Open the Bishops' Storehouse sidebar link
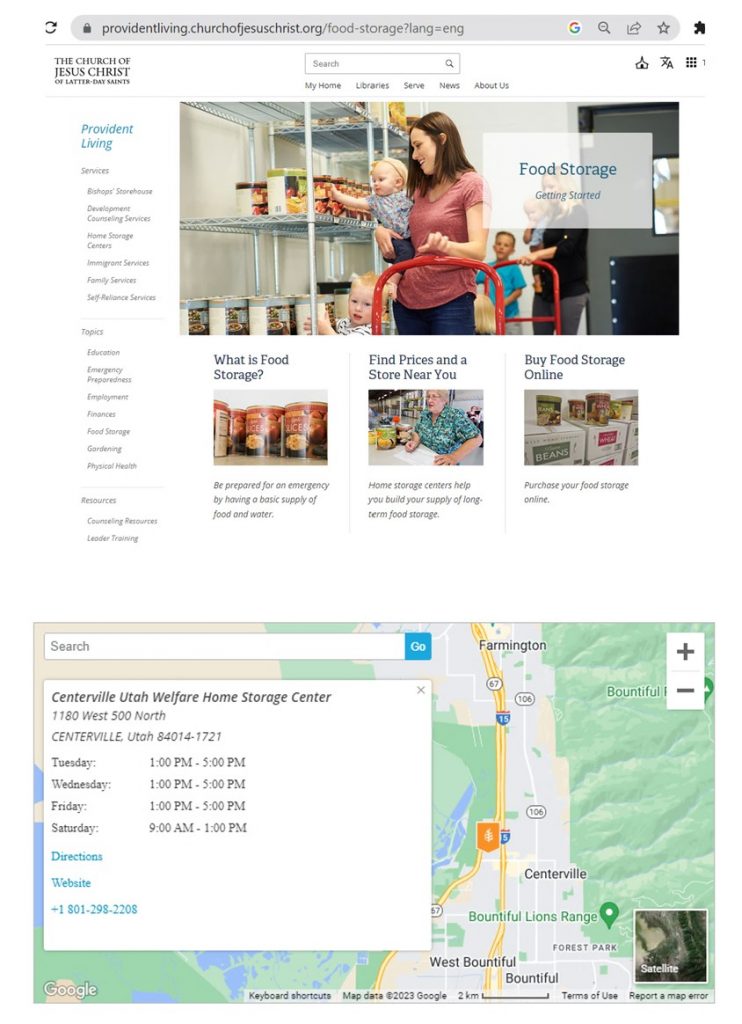742x1024 pixels. [x=119, y=191]
